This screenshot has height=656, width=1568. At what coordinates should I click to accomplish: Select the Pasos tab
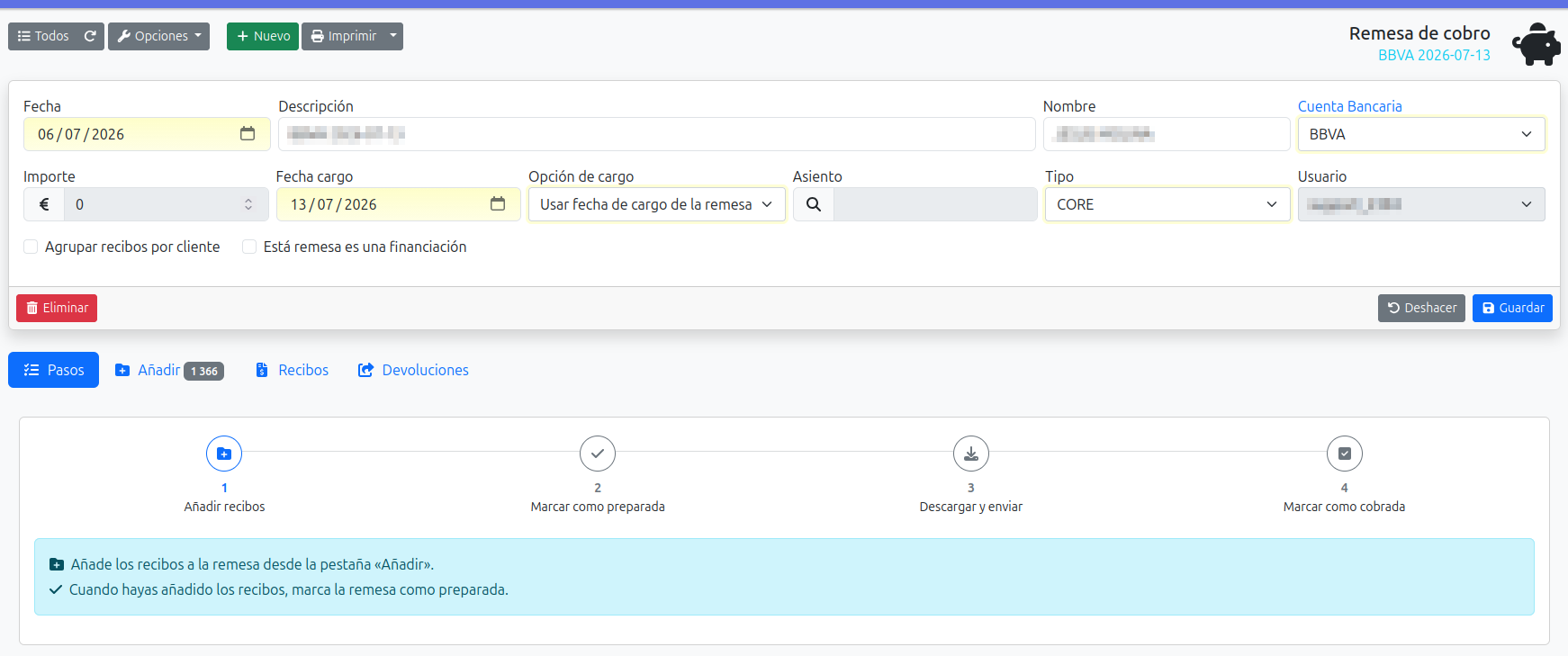(x=53, y=370)
